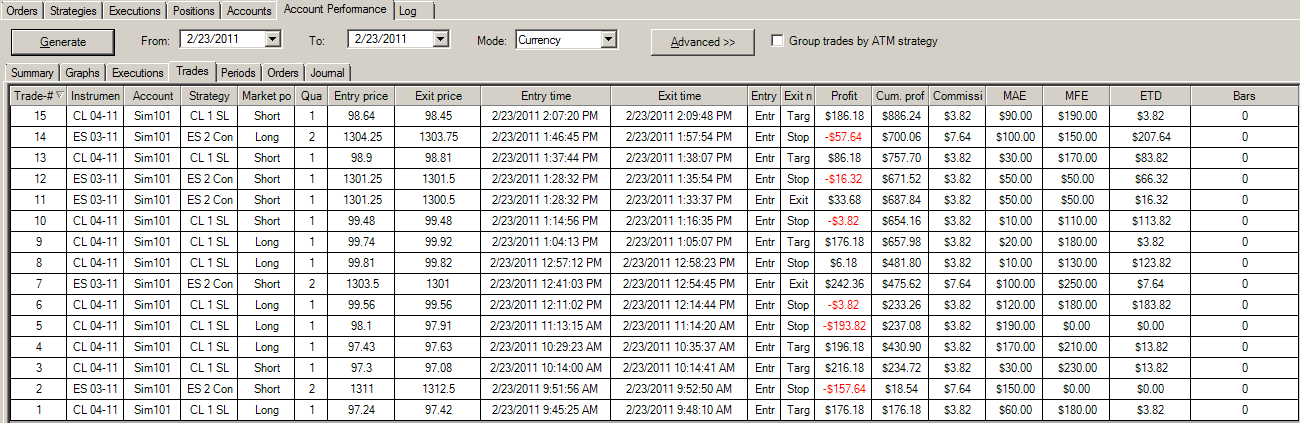This screenshot has height=423, width=1300.
Task: Sort by the Profit column header
Action: 843,96
